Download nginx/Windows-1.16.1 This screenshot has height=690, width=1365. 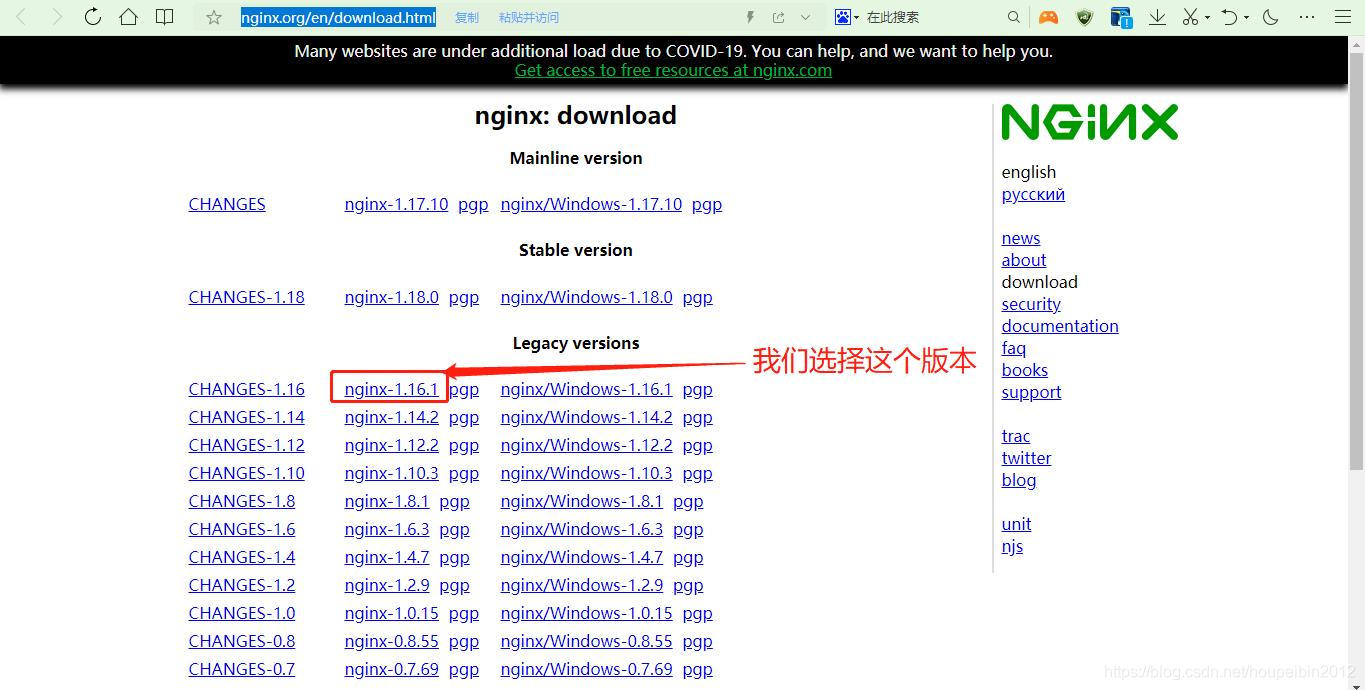tap(586, 389)
